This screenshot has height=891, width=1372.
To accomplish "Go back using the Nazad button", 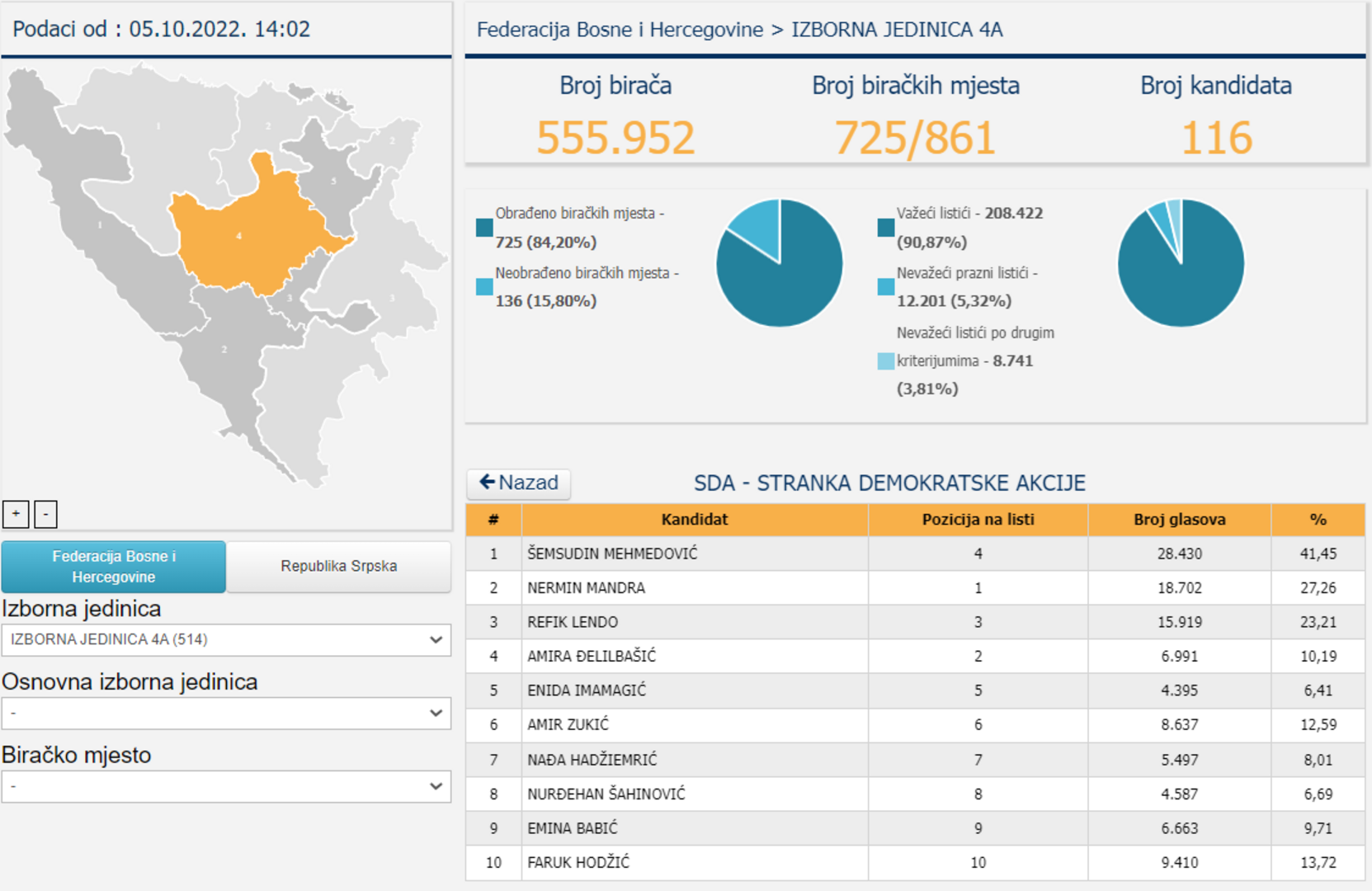I will pos(519,483).
